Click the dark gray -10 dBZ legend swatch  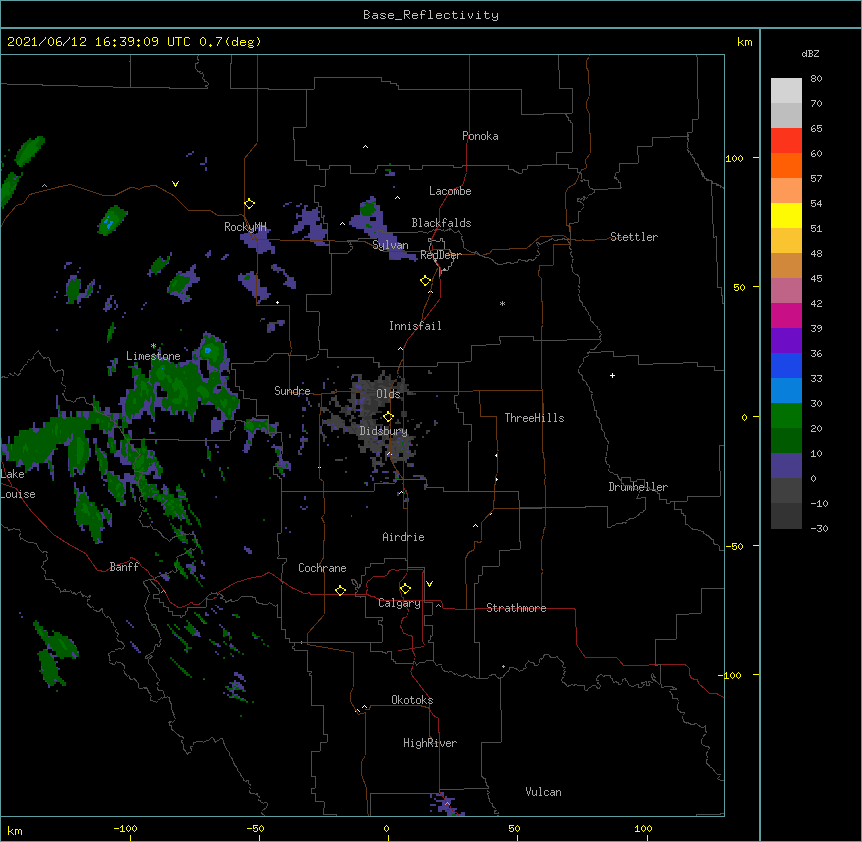pos(786,516)
